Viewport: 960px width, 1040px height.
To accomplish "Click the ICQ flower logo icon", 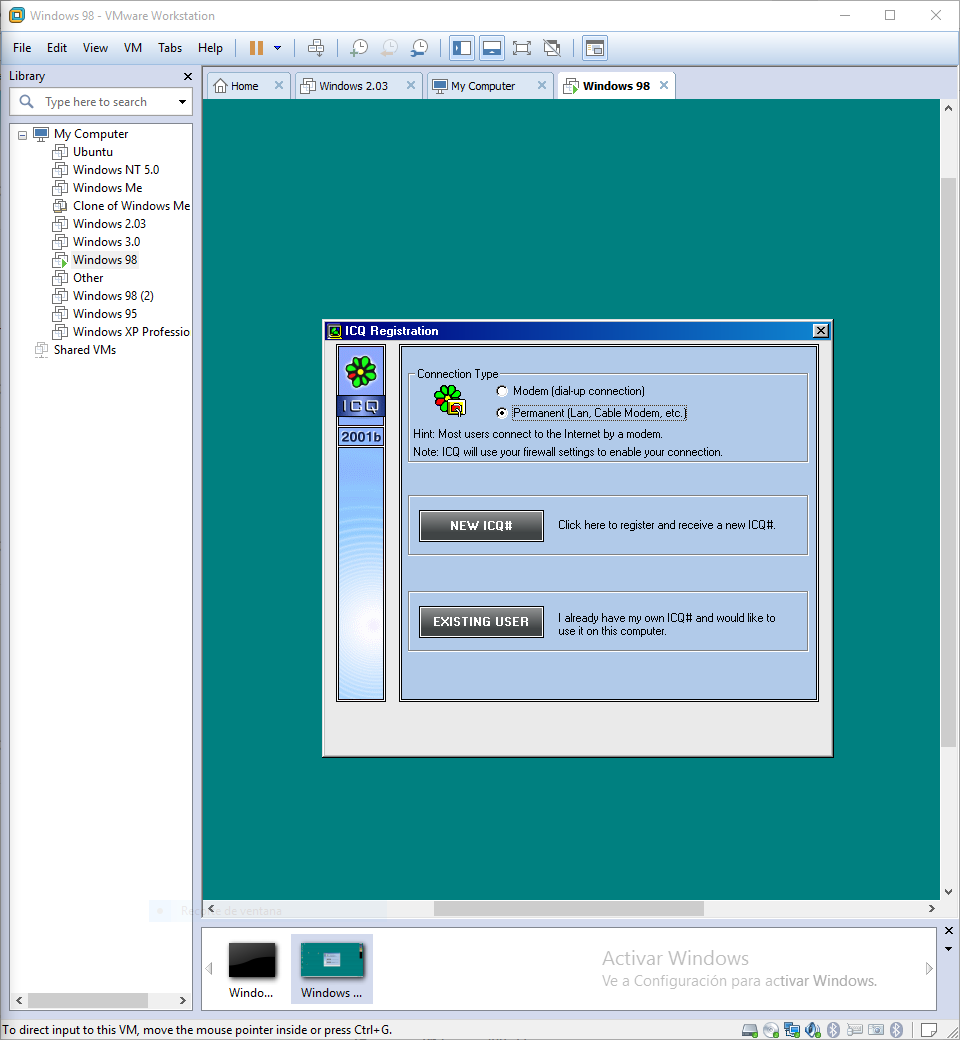I will click(x=361, y=371).
